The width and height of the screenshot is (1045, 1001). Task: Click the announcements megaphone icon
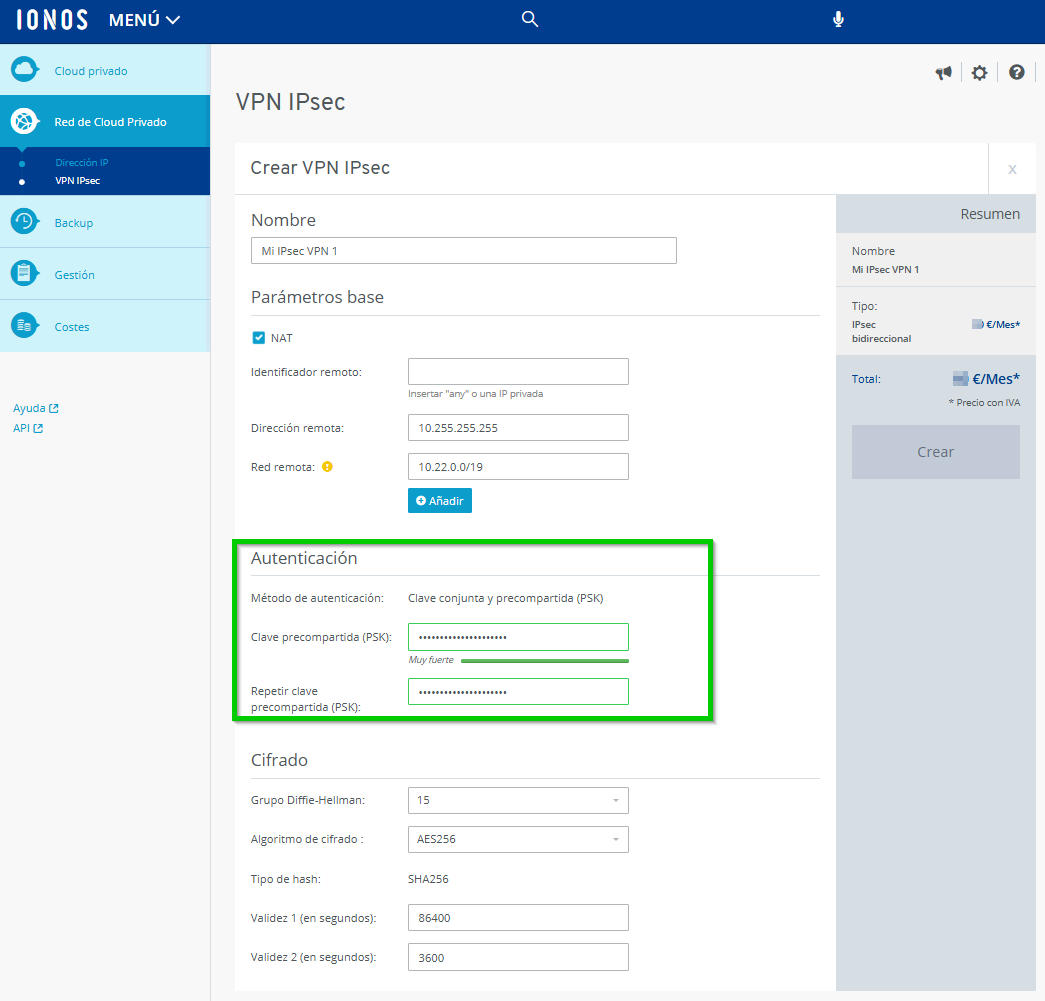(x=942, y=72)
